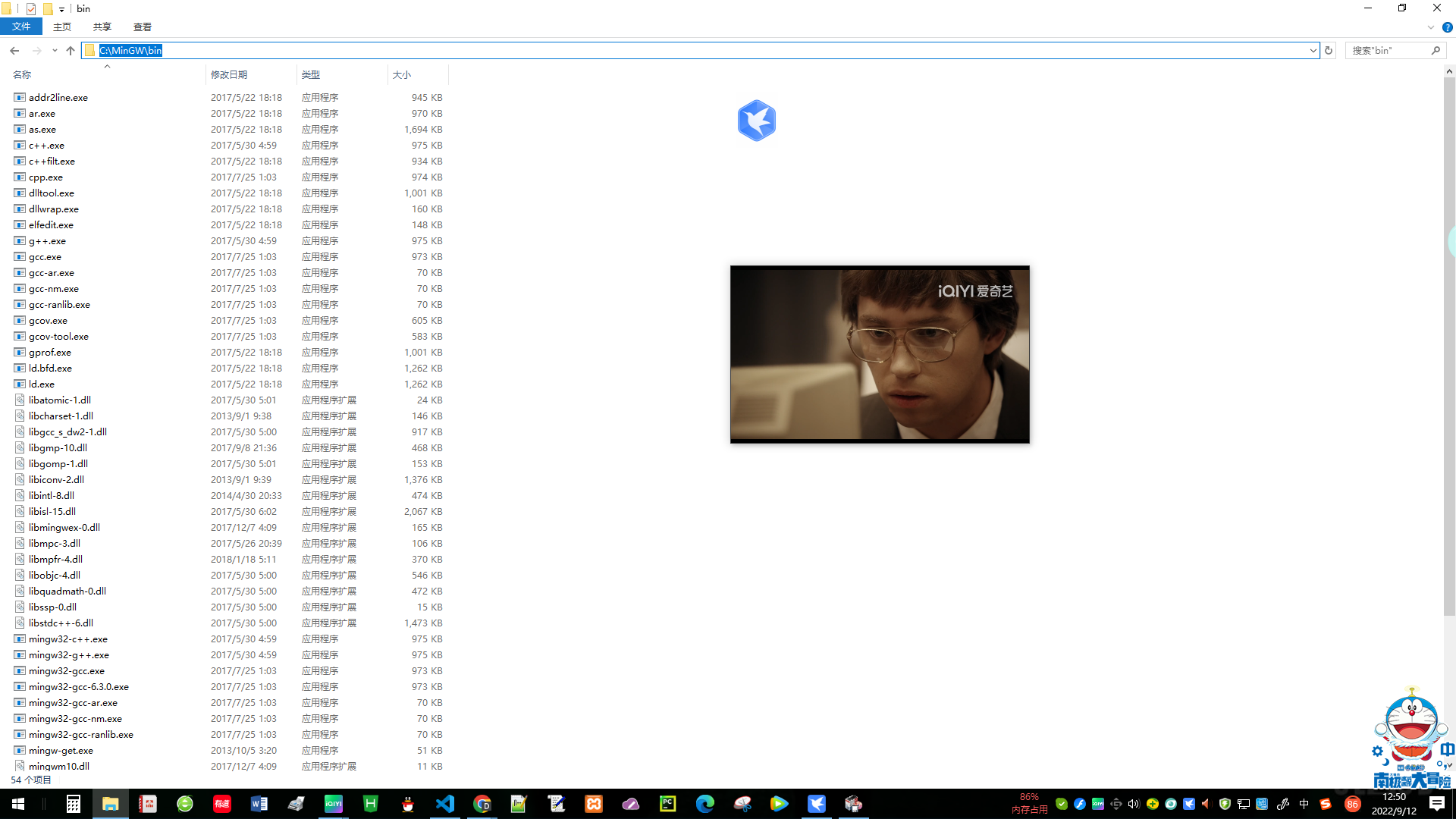This screenshot has width=1456, height=819.
Task: Open QQ from the taskbar
Action: (408, 804)
